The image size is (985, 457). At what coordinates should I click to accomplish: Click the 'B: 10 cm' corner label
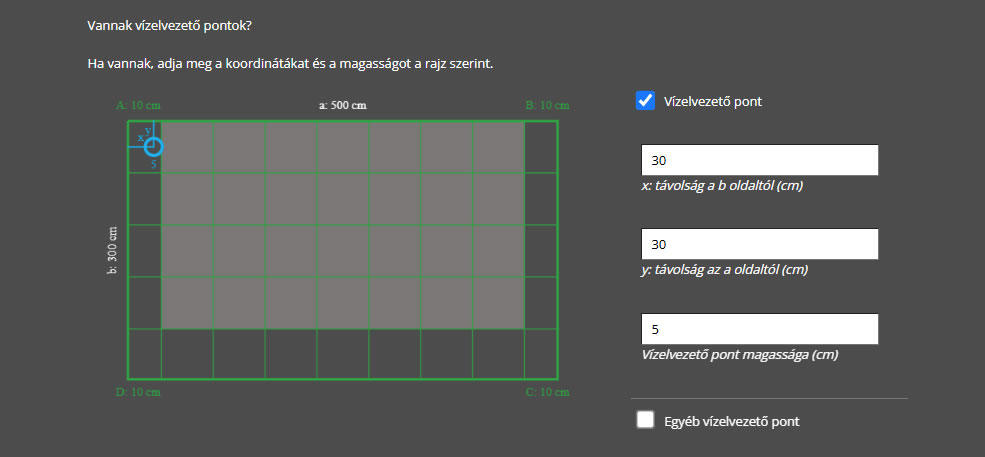pyautogui.click(x=547, y=106)
